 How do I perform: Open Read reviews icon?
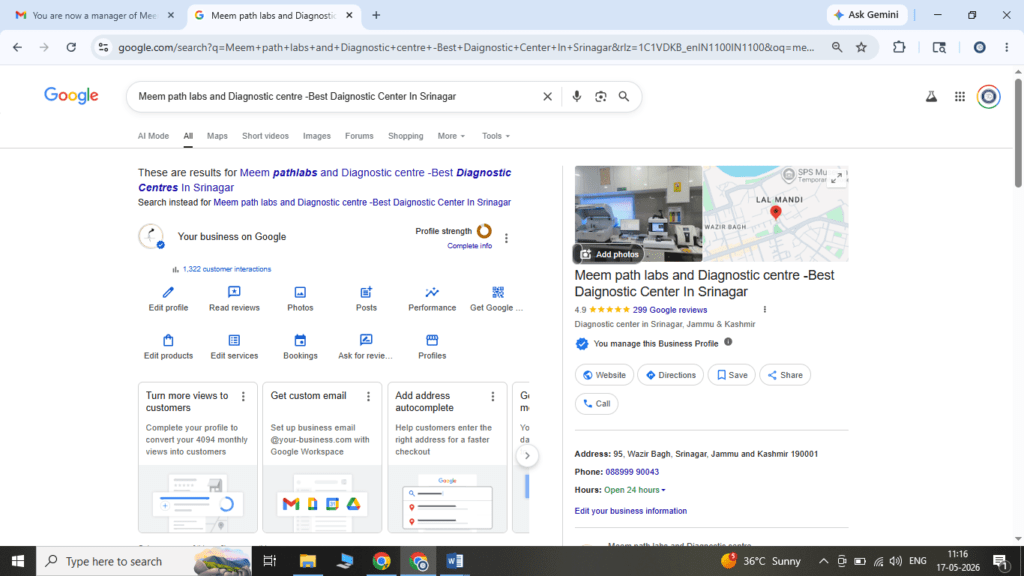click(x=234, y=292)
